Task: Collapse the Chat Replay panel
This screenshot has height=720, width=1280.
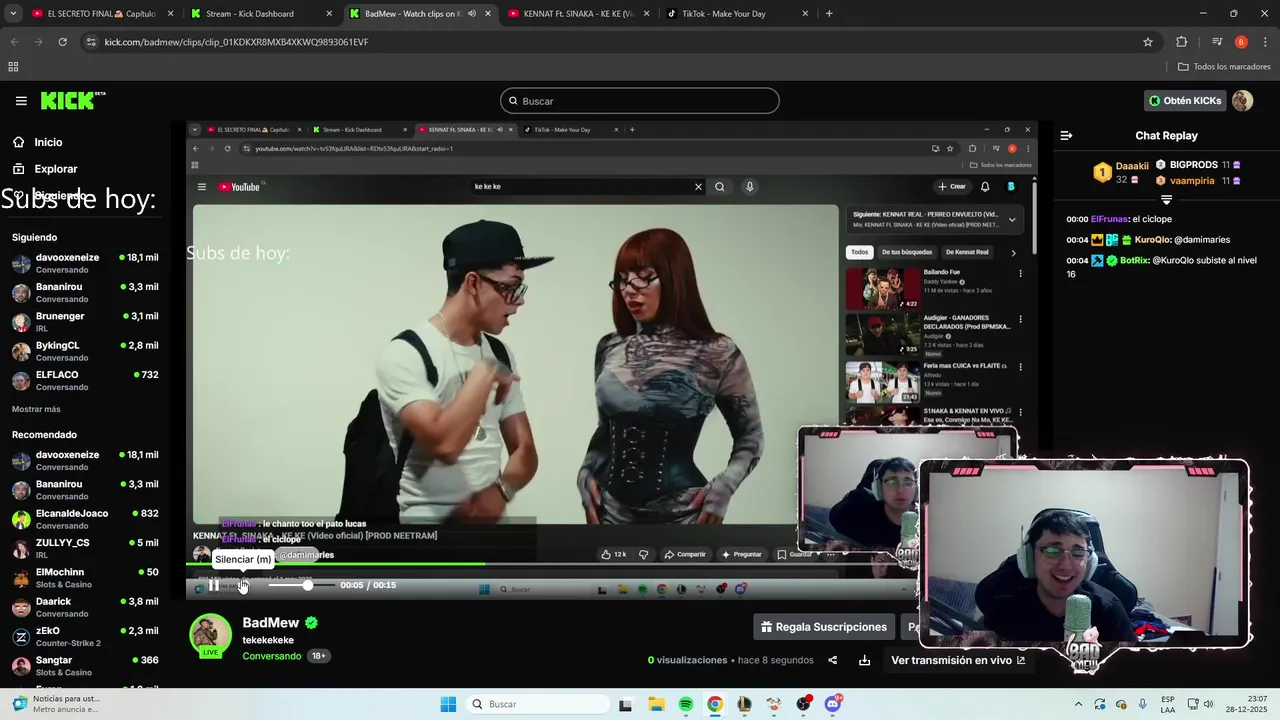Action: tap(1066, 135)
